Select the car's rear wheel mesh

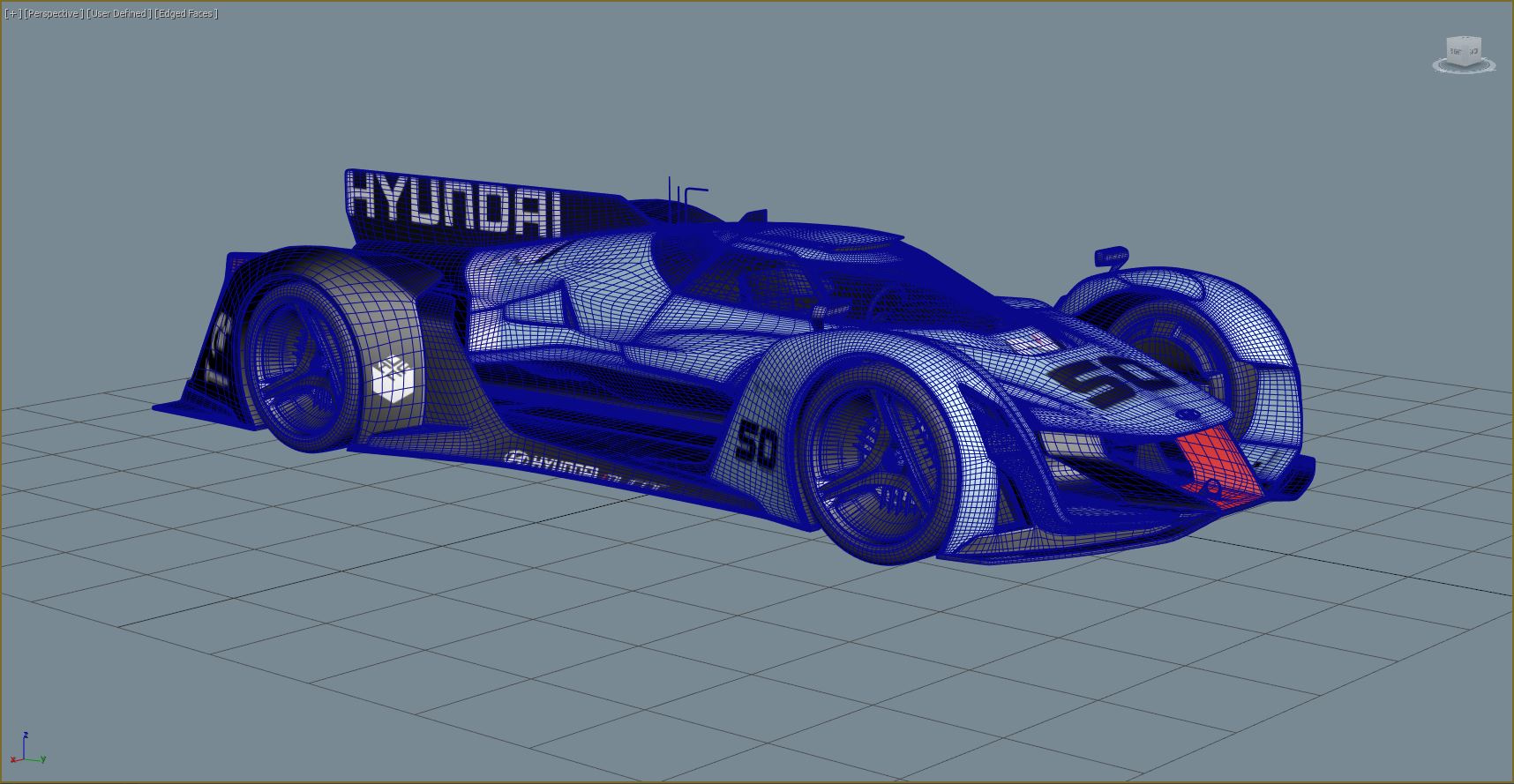tap(300, 365)
